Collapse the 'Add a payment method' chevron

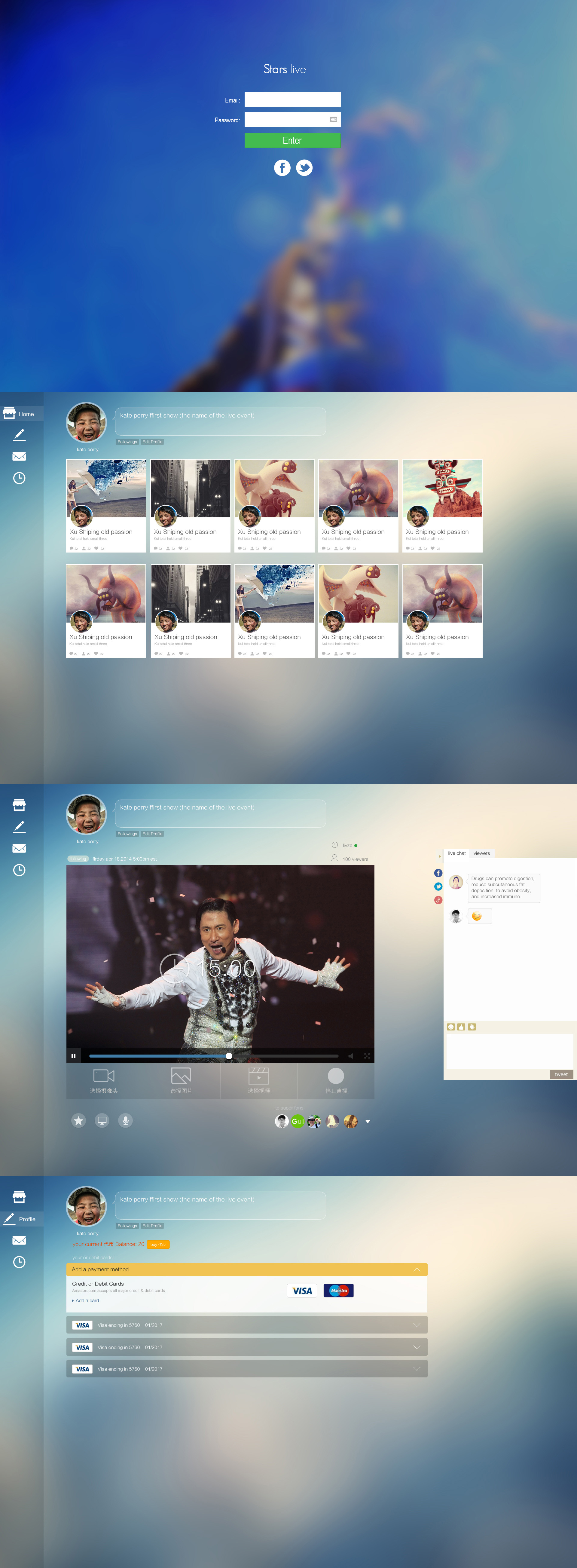tap(417, 1269)
